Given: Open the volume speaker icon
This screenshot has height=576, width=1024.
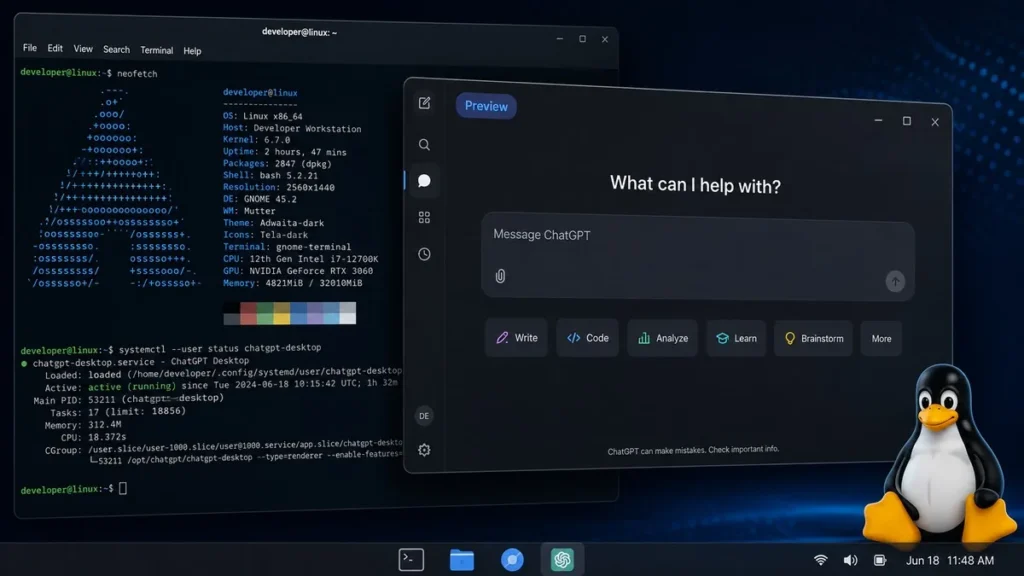Looking at the screenshot, I should 850,560.
